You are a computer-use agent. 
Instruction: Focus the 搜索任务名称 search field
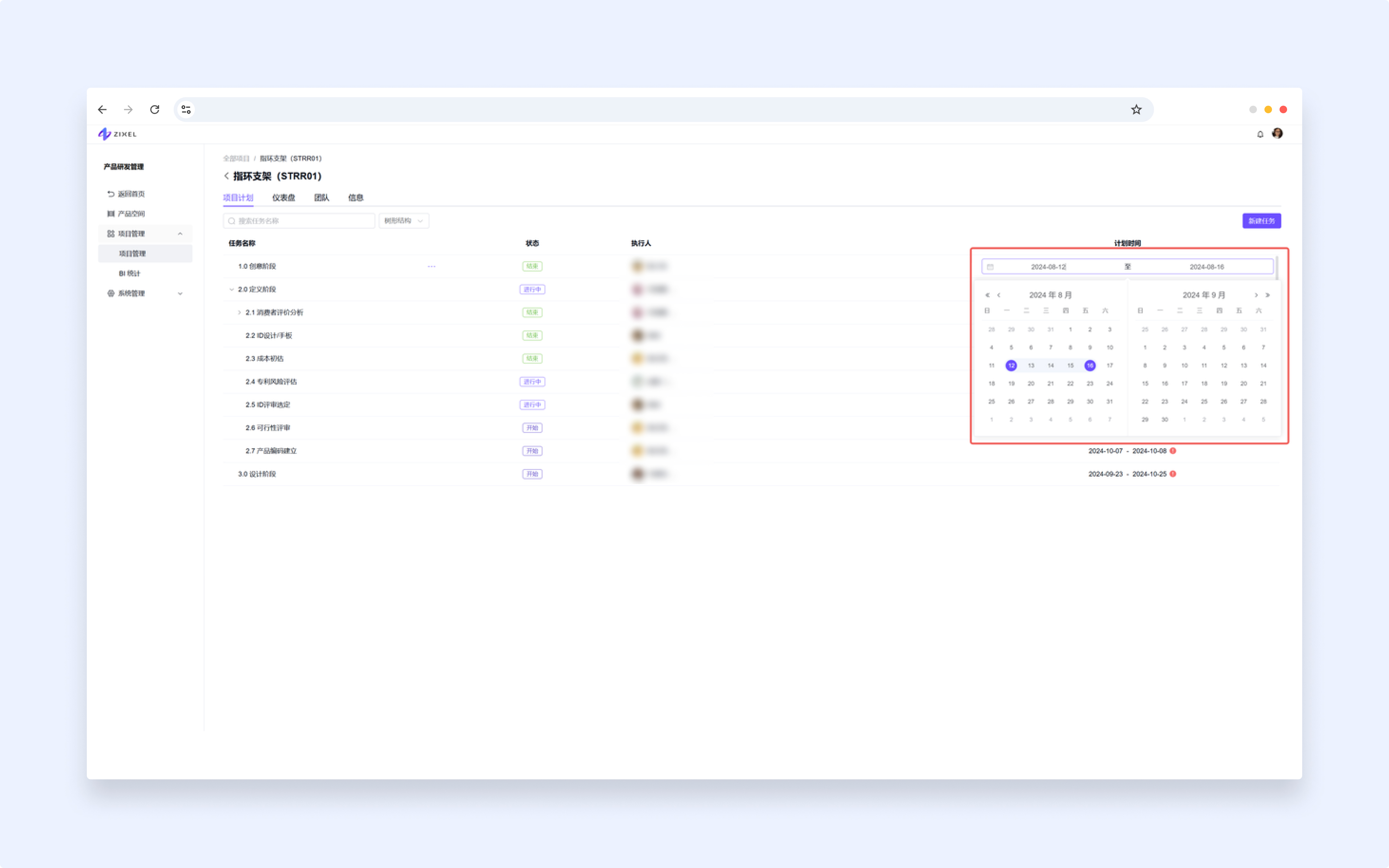298,221
